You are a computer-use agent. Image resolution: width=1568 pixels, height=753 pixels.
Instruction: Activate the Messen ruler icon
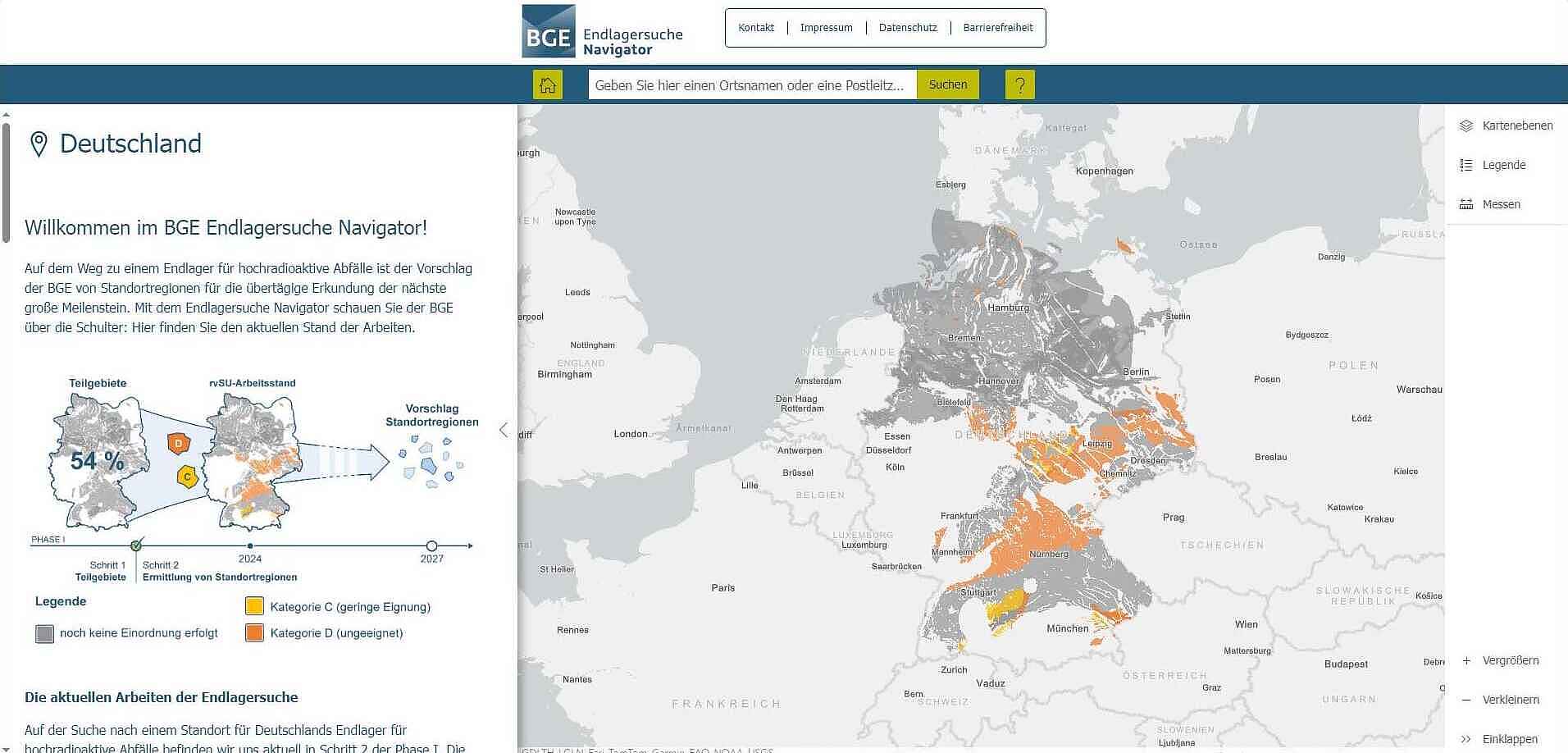[1466, 204]
